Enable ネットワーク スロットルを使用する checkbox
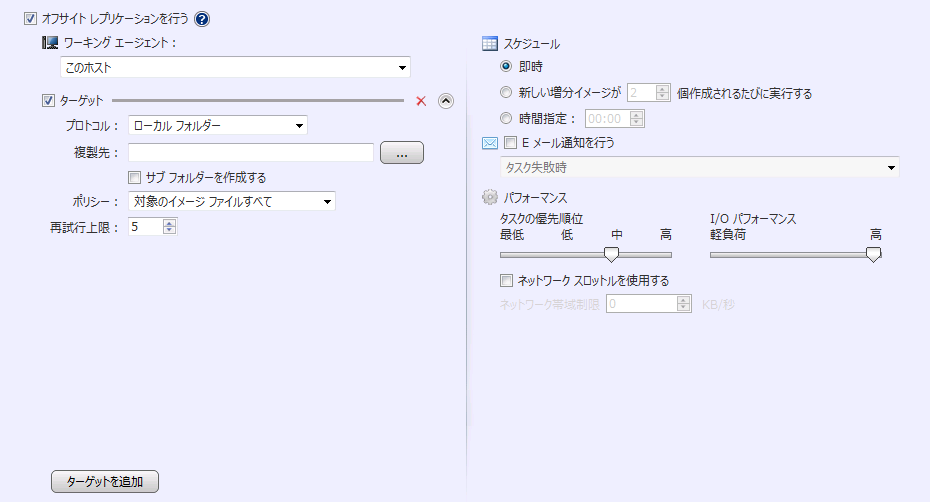 507,280
